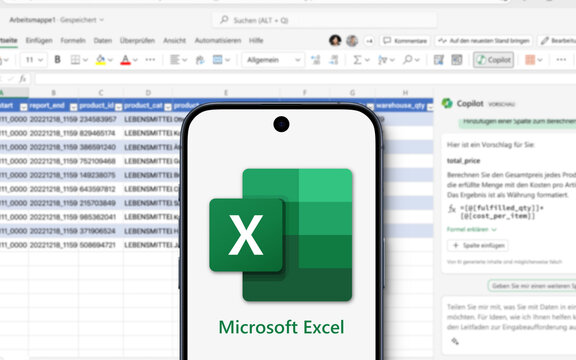Expand the borders dropdown arrow
Screen dimensions: 576x360
pyautogui.click(x=85, y=60)
